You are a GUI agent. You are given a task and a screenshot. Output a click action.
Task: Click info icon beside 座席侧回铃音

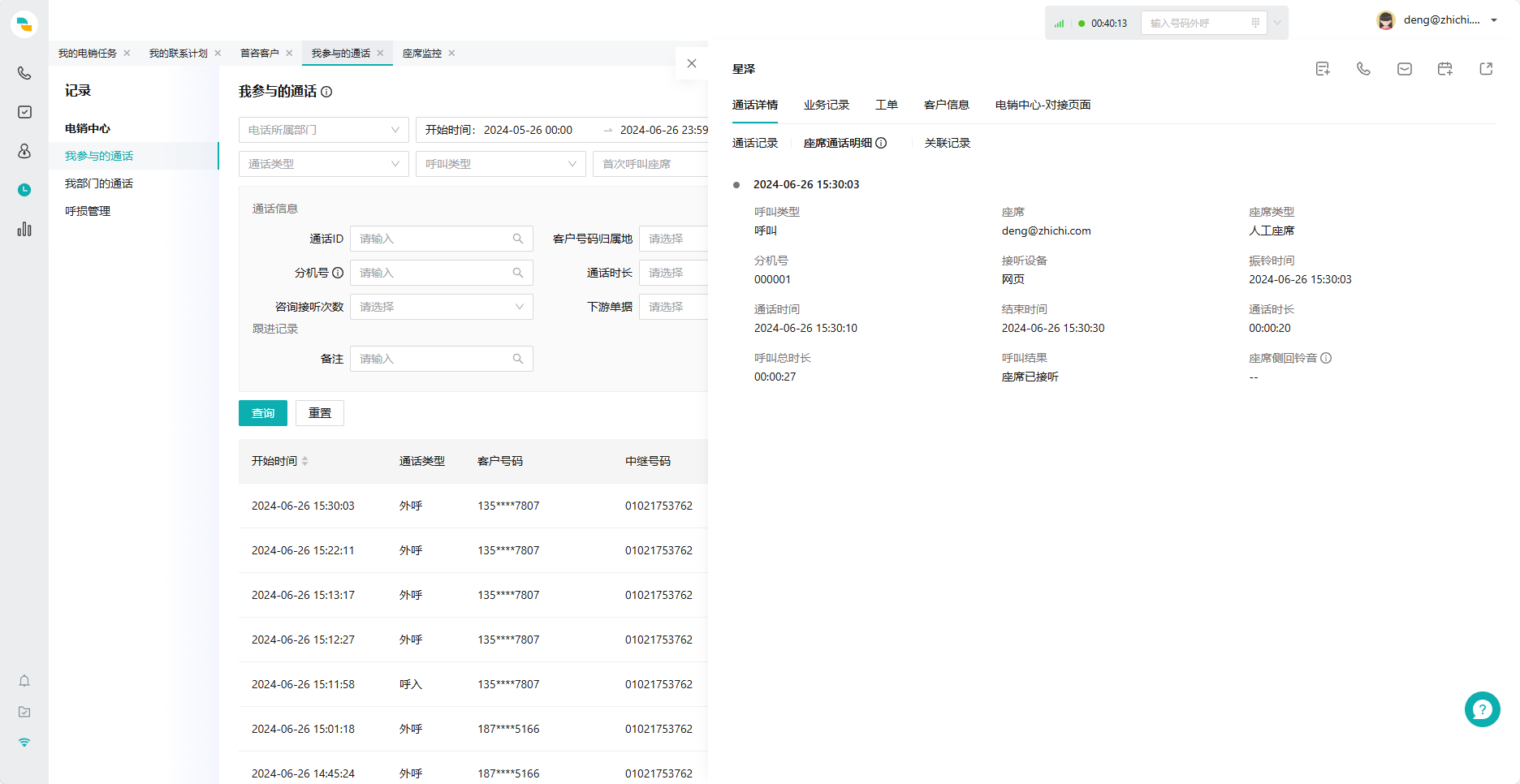click(1326, 358)
